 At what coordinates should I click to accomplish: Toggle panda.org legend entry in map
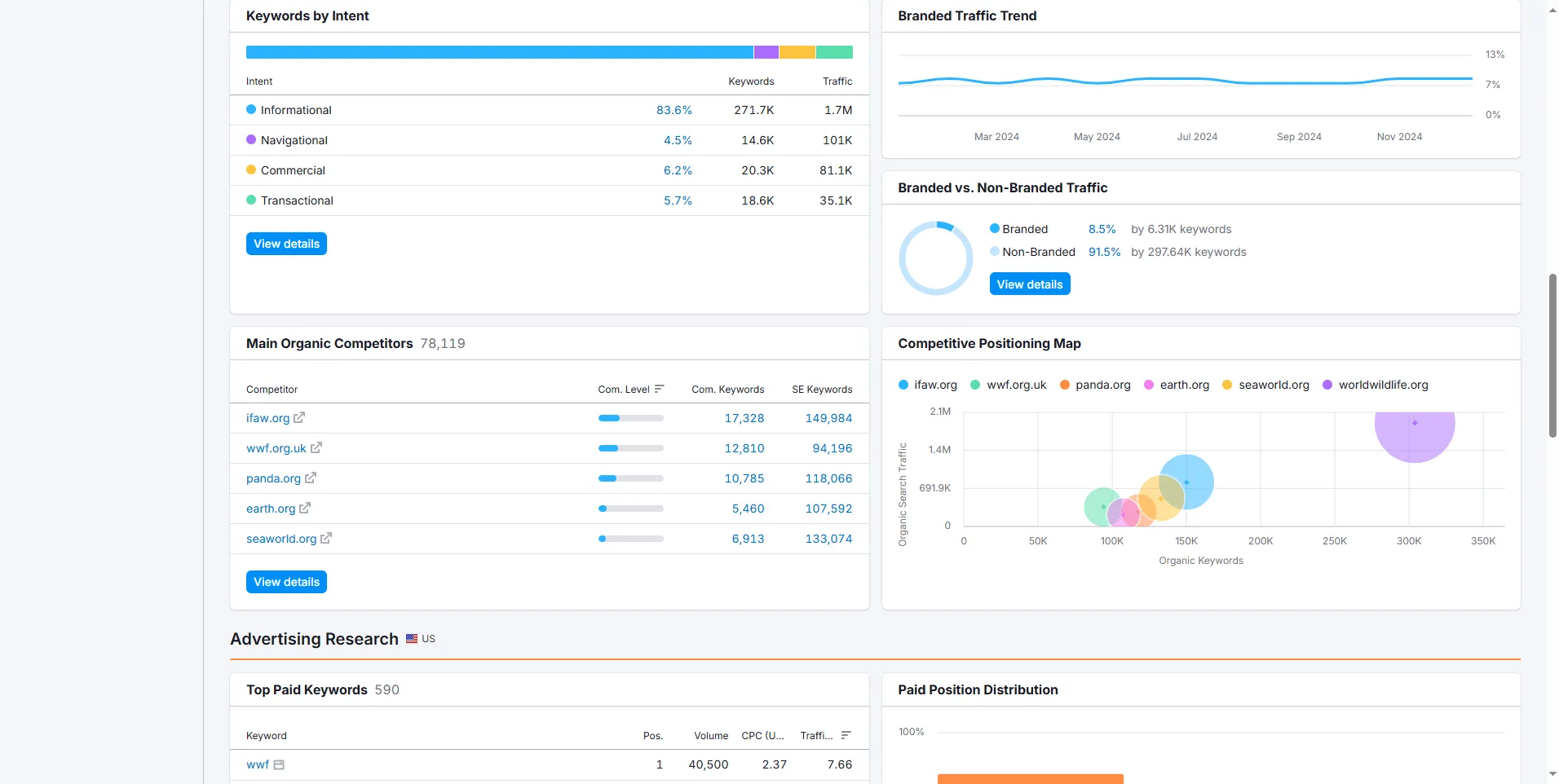[1095, 385]
